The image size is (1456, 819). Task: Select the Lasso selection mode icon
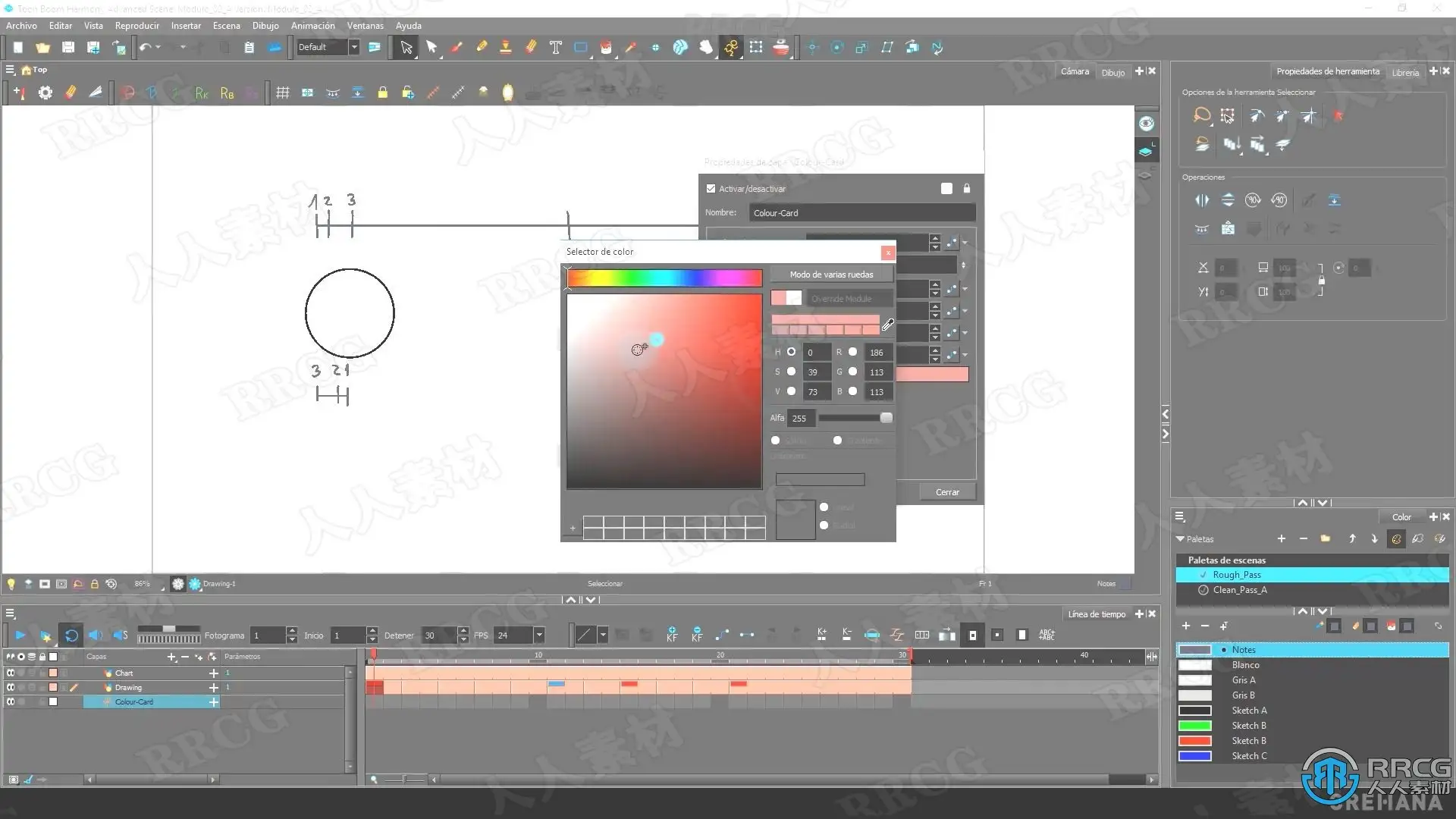[x=1202, y=116]
